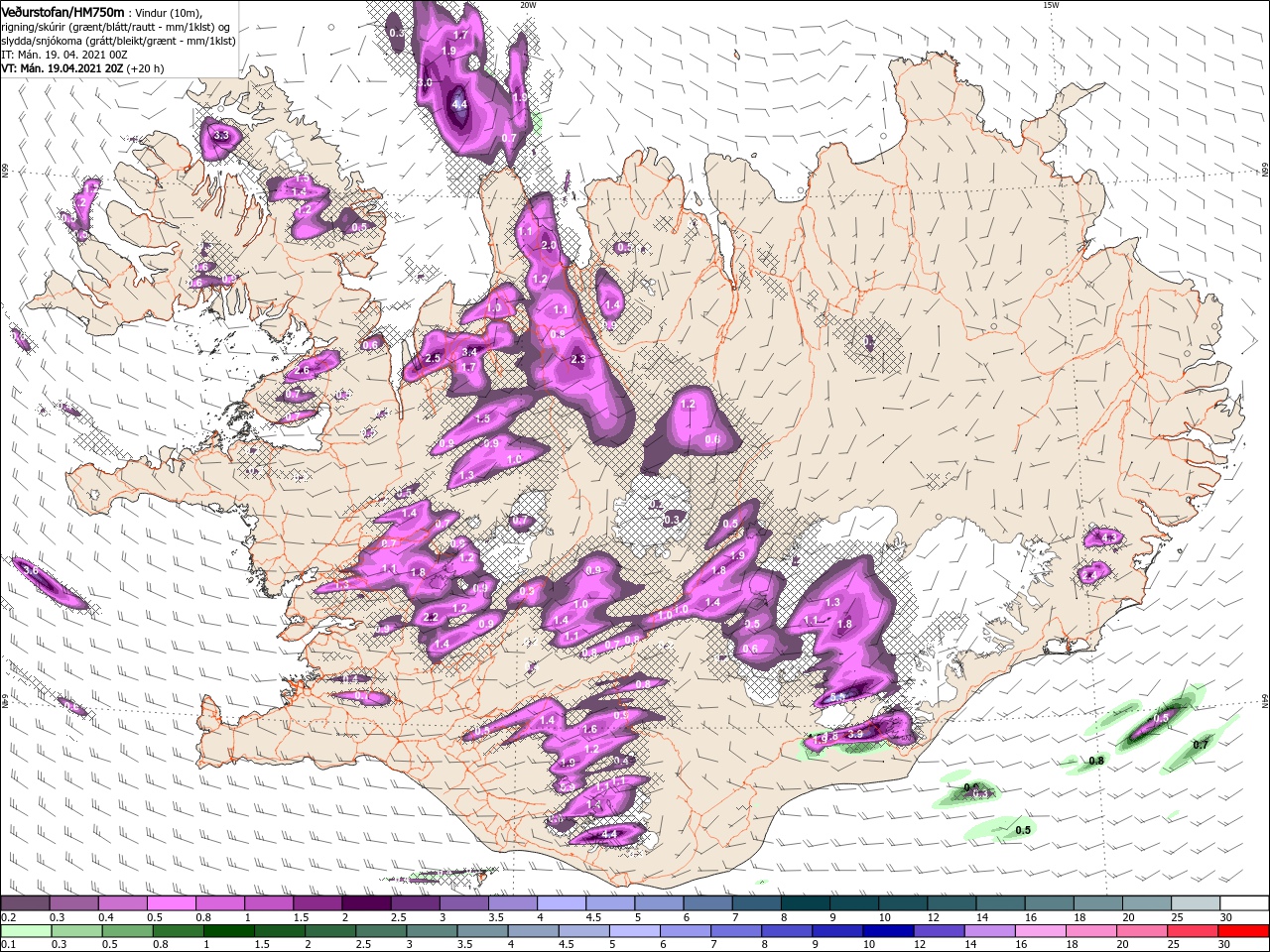Click the 3.3 snowfall value label
Viewport: 1270px width, 952px height.
(x=221, y=135)
